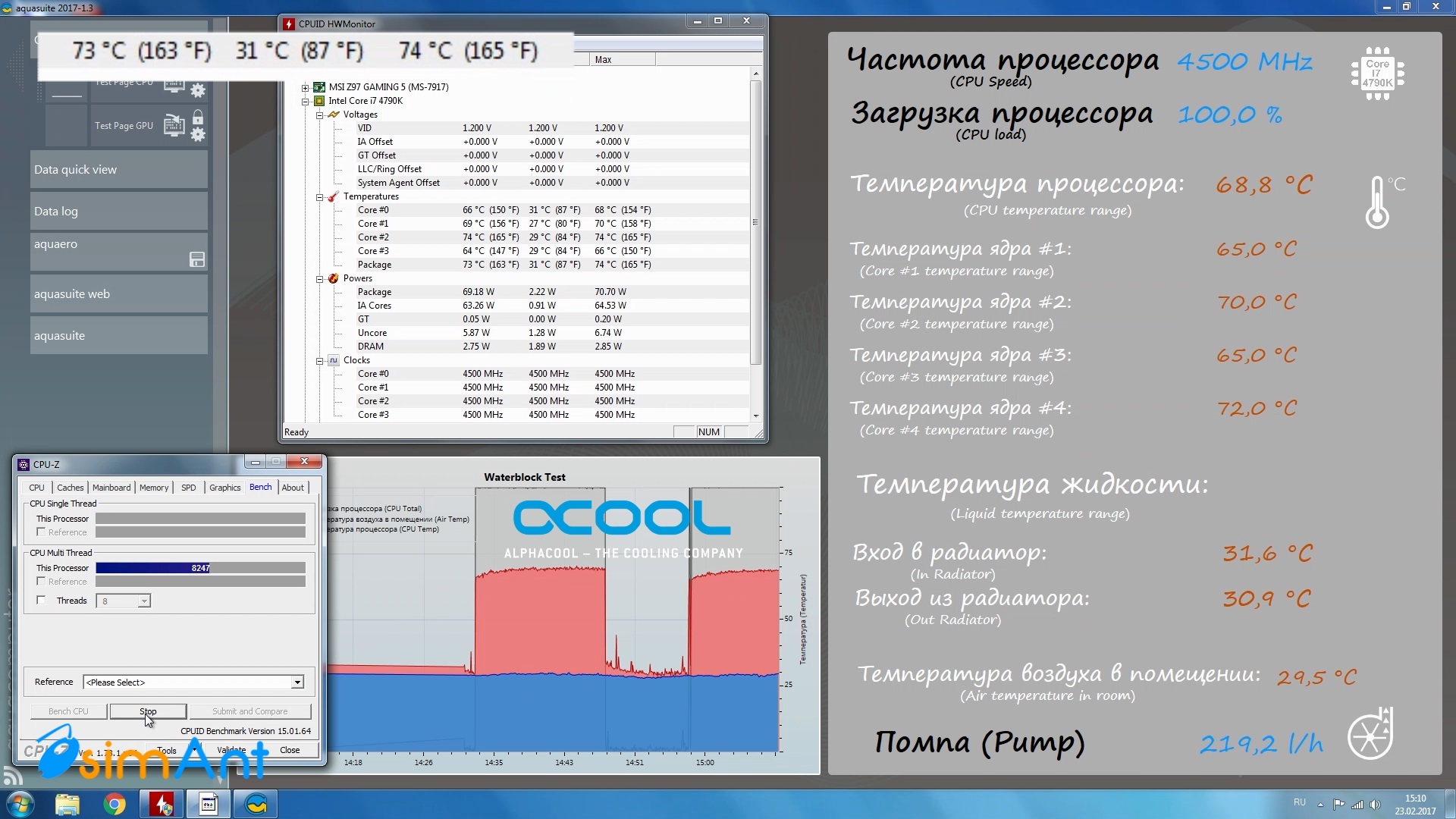
Task: Click the HWMonitor title bar icon
Action: point(289,24)
